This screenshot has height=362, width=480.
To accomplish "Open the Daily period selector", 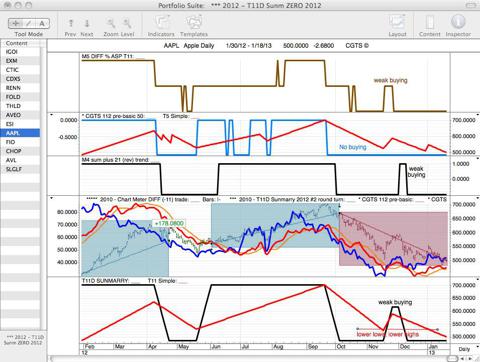I will [x=464, y=349].
